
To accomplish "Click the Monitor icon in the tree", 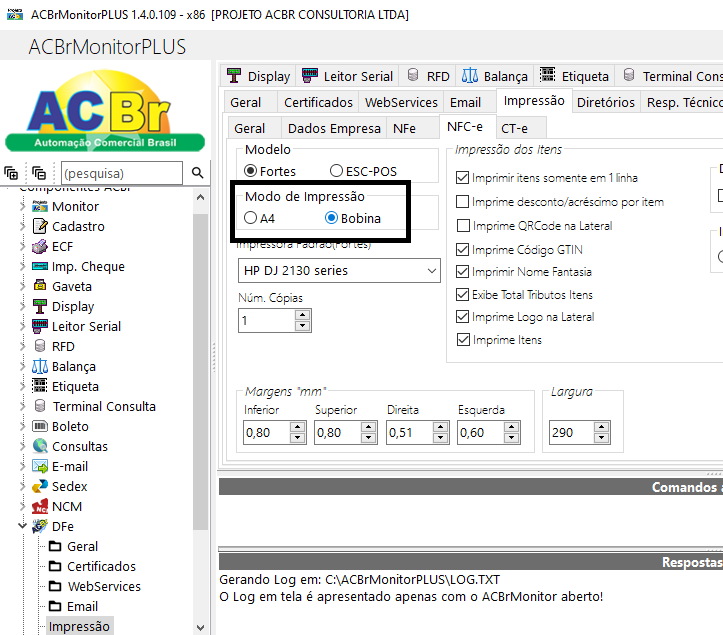I will (x=40, y=206).
